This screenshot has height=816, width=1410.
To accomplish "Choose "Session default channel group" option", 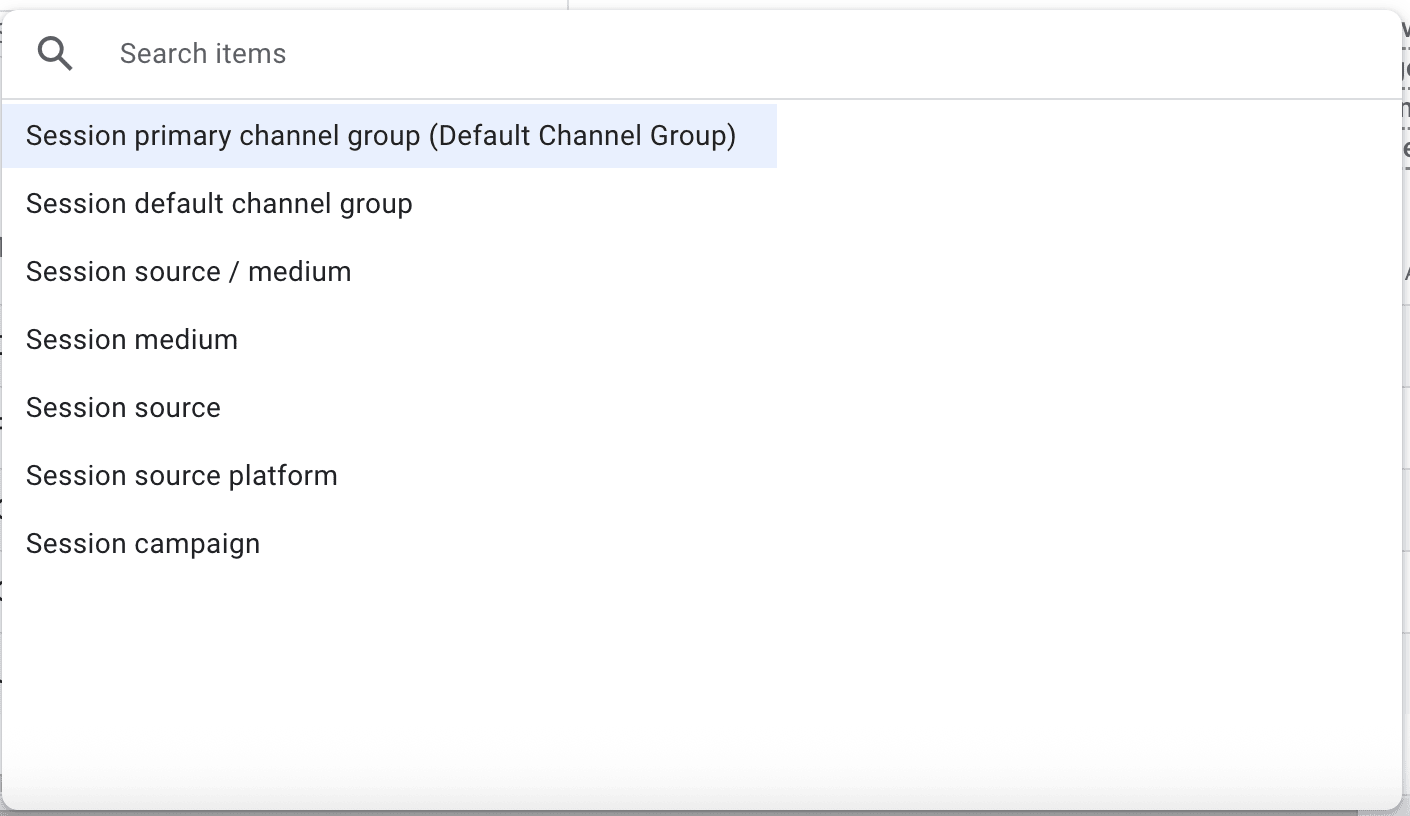I will coord(219,204).
